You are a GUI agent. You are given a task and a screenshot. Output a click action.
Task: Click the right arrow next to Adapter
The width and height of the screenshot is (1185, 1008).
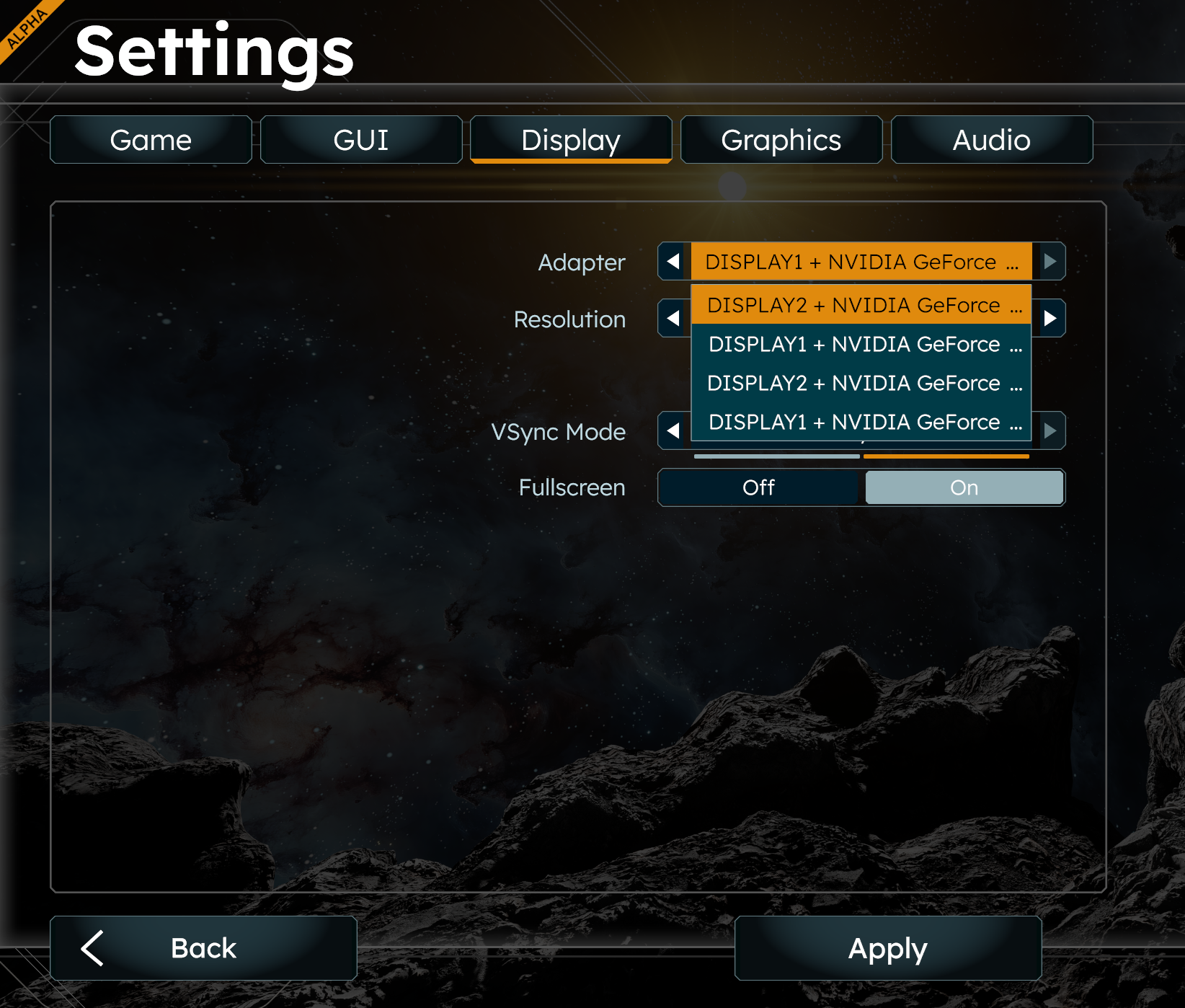pyautogui.click(x=1050, y=261)
